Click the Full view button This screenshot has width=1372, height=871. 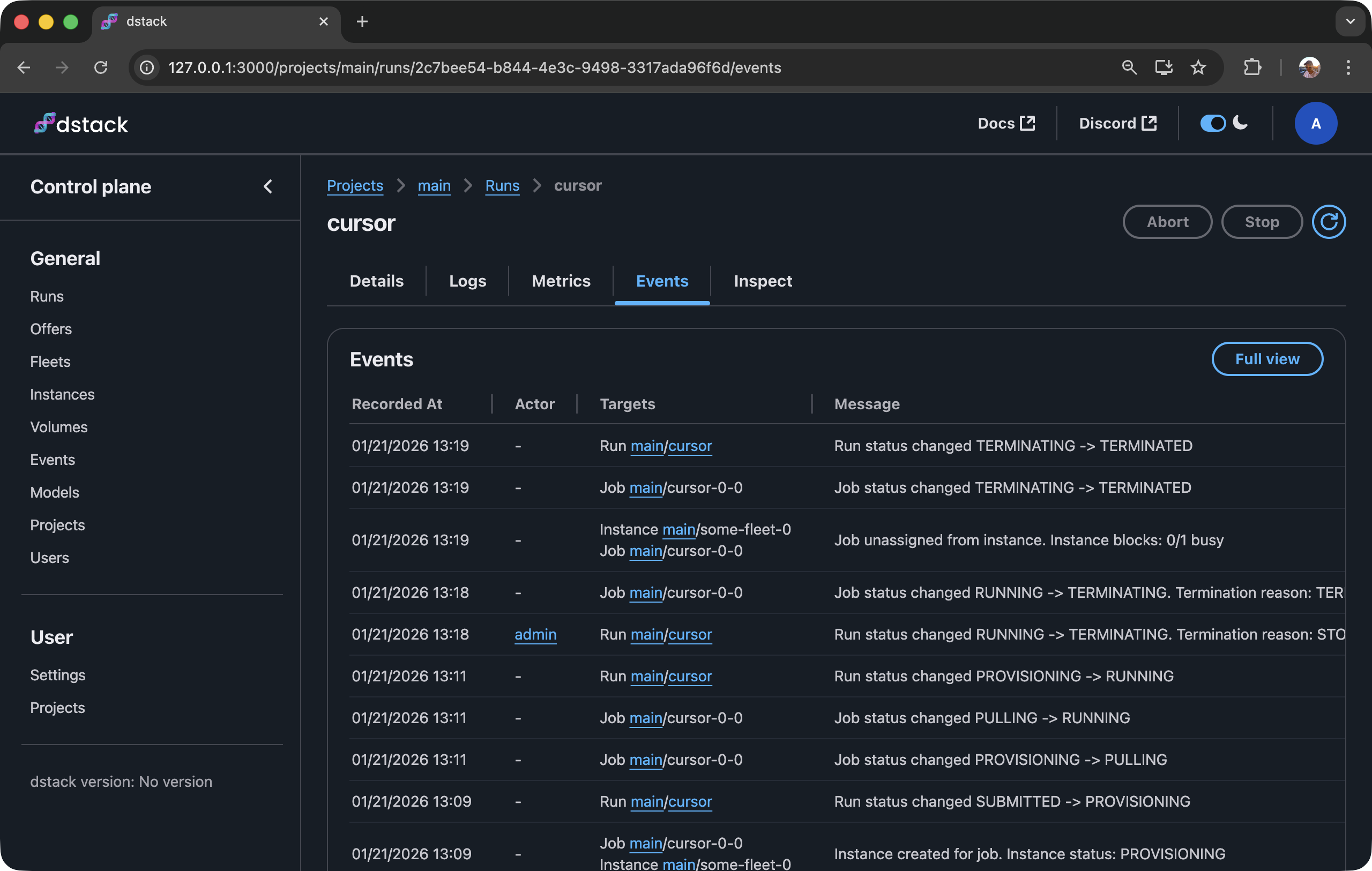1266,359
